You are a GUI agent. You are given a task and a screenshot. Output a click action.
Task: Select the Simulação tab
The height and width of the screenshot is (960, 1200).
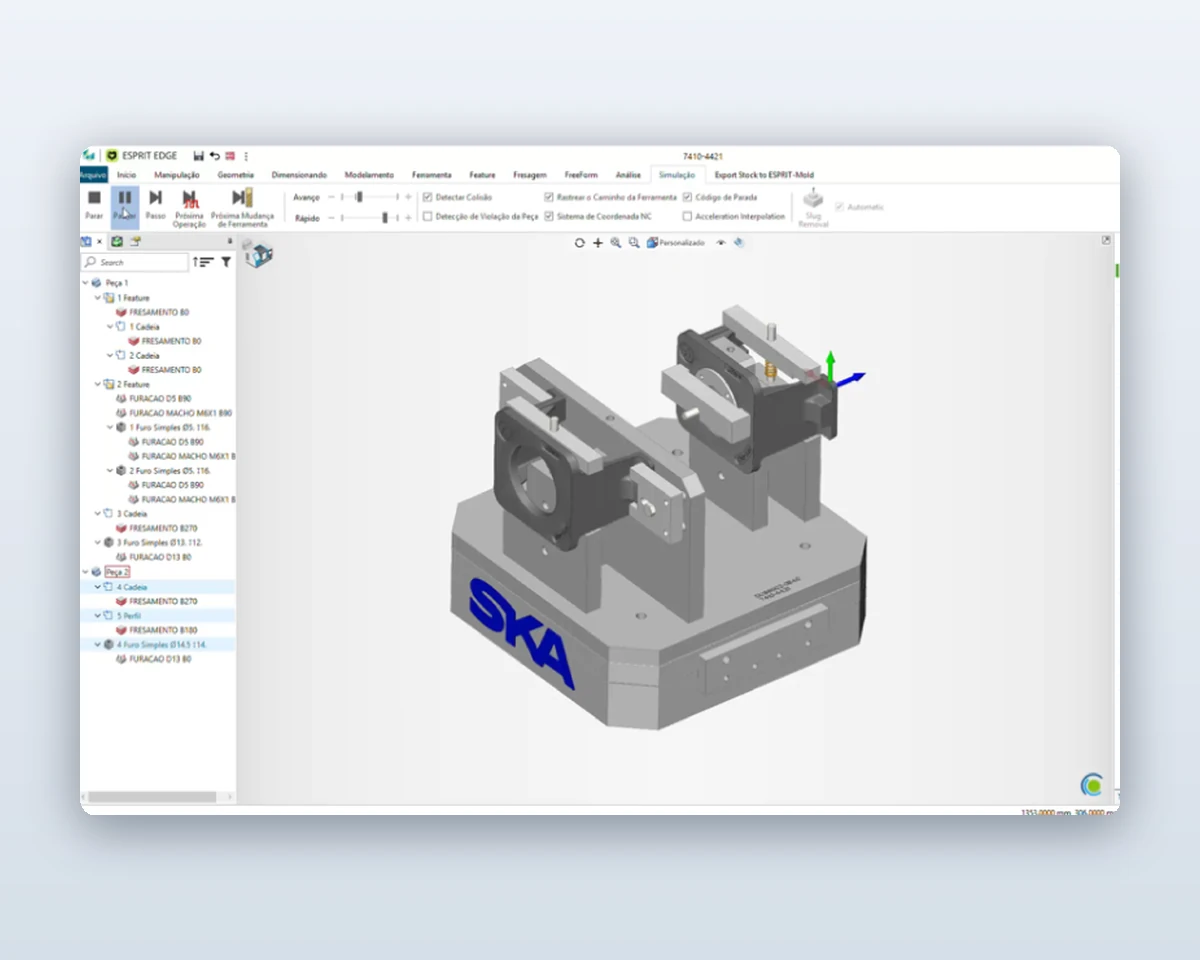click(677, 175)
